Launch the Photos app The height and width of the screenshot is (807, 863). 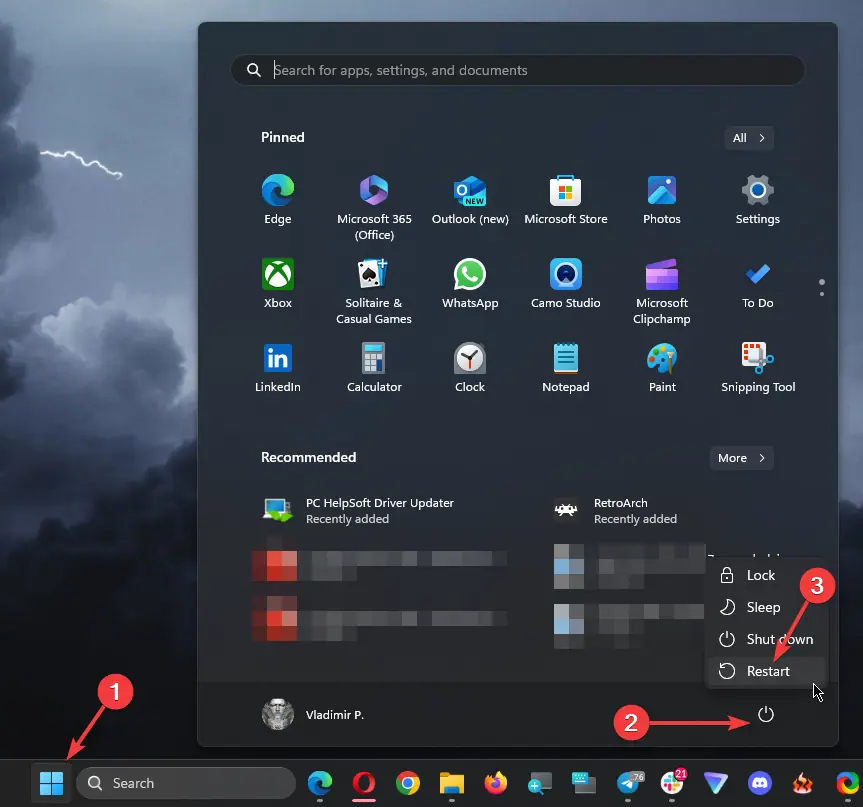click(662, 199)
